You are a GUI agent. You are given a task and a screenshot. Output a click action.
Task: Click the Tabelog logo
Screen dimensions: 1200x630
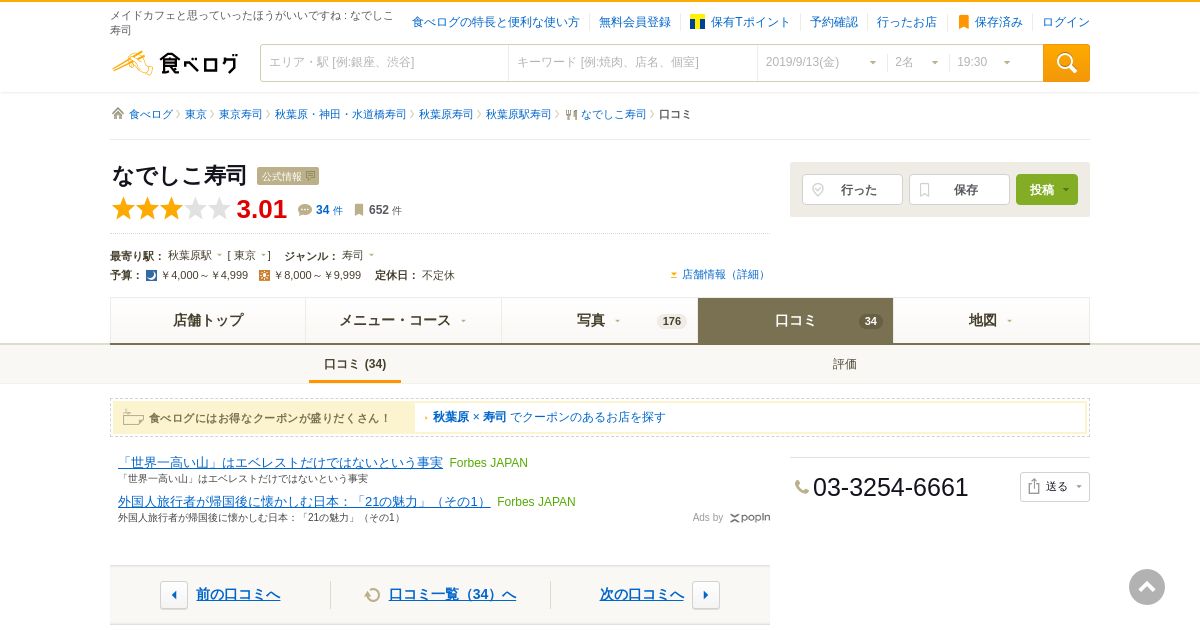175,63
